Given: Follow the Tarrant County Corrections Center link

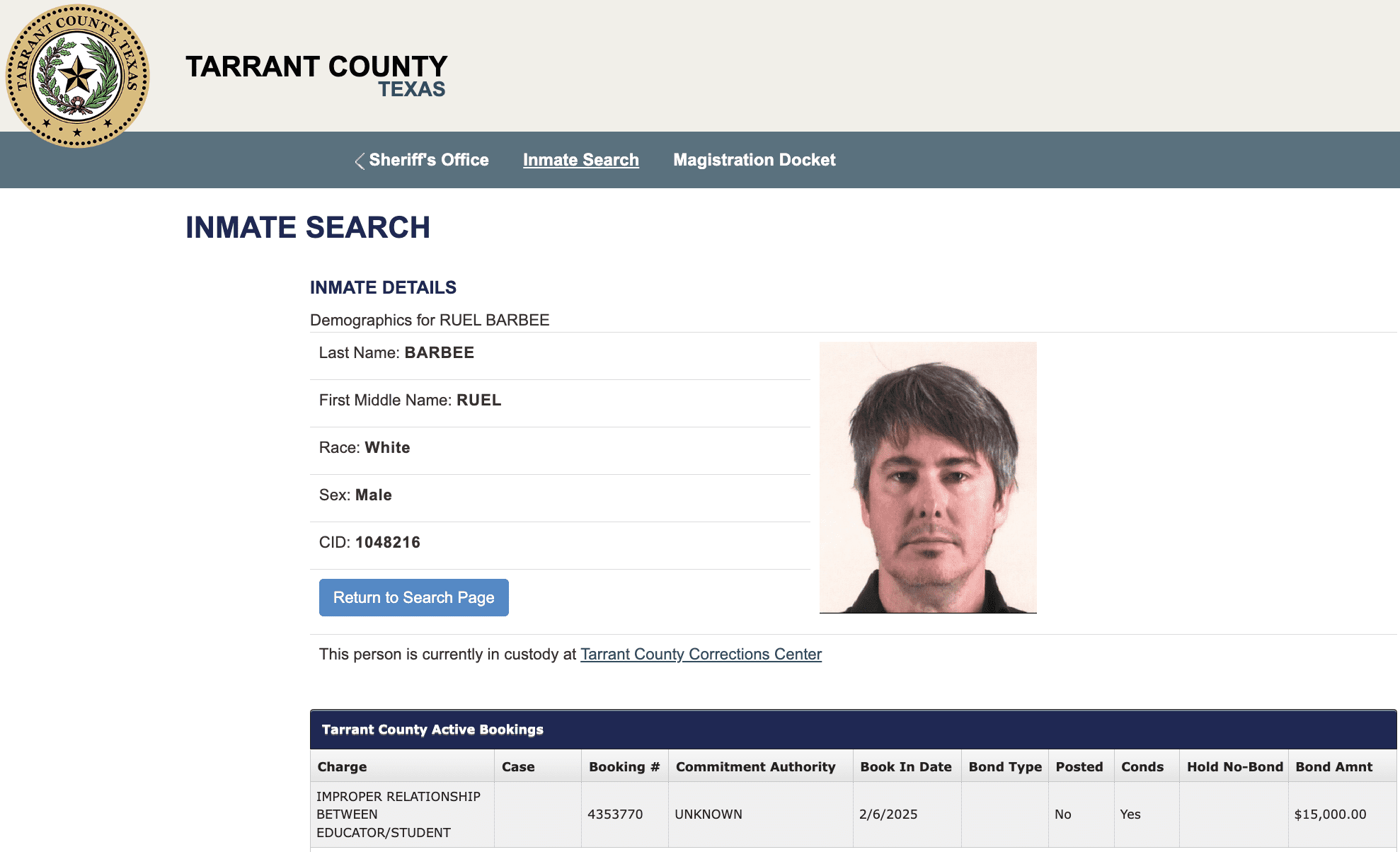Looking at the screenshot, I should coord(701,654).
